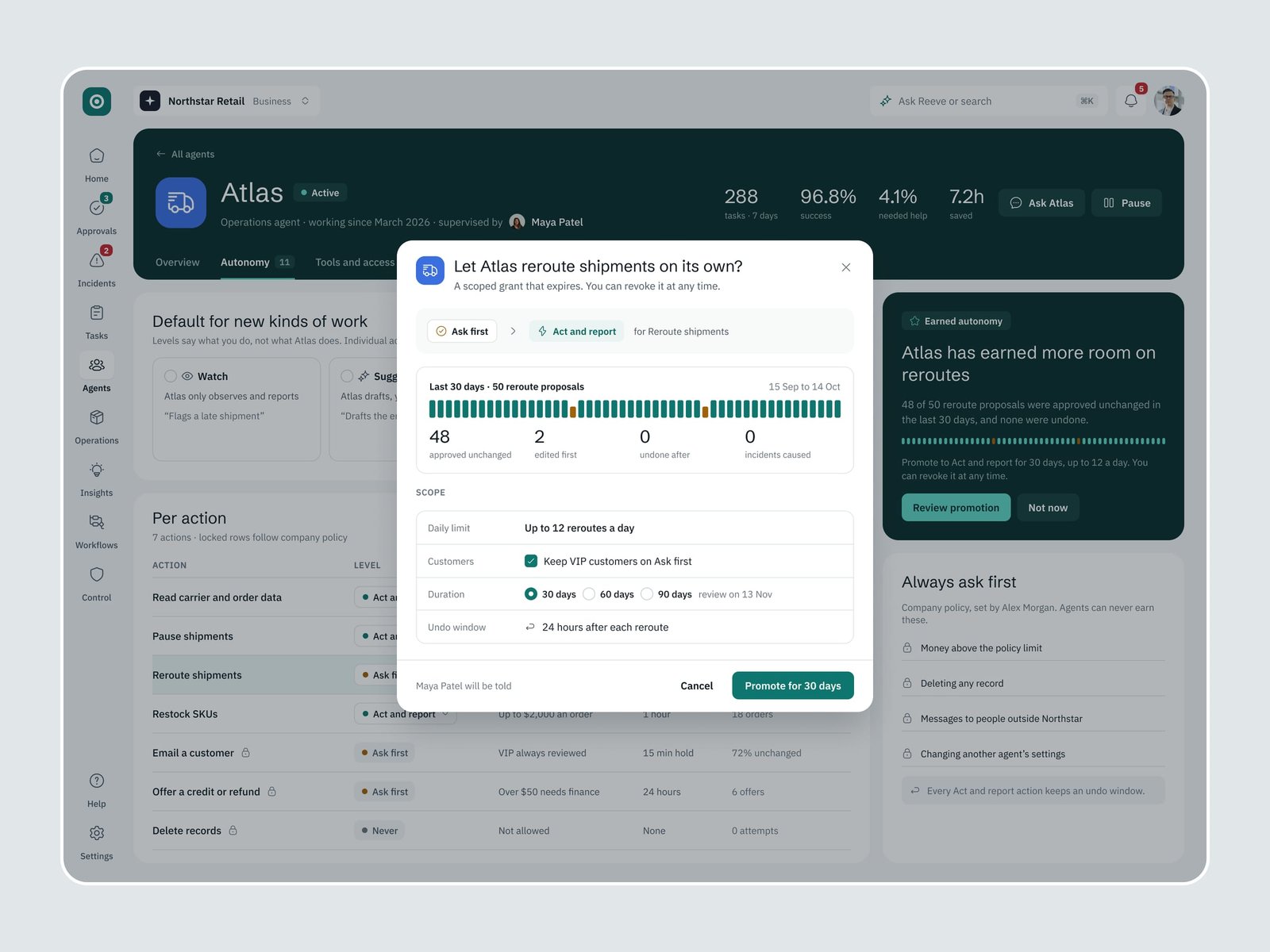Select the Agents sidebar icon
The image size is (1270, 952).
coord(97,366)
